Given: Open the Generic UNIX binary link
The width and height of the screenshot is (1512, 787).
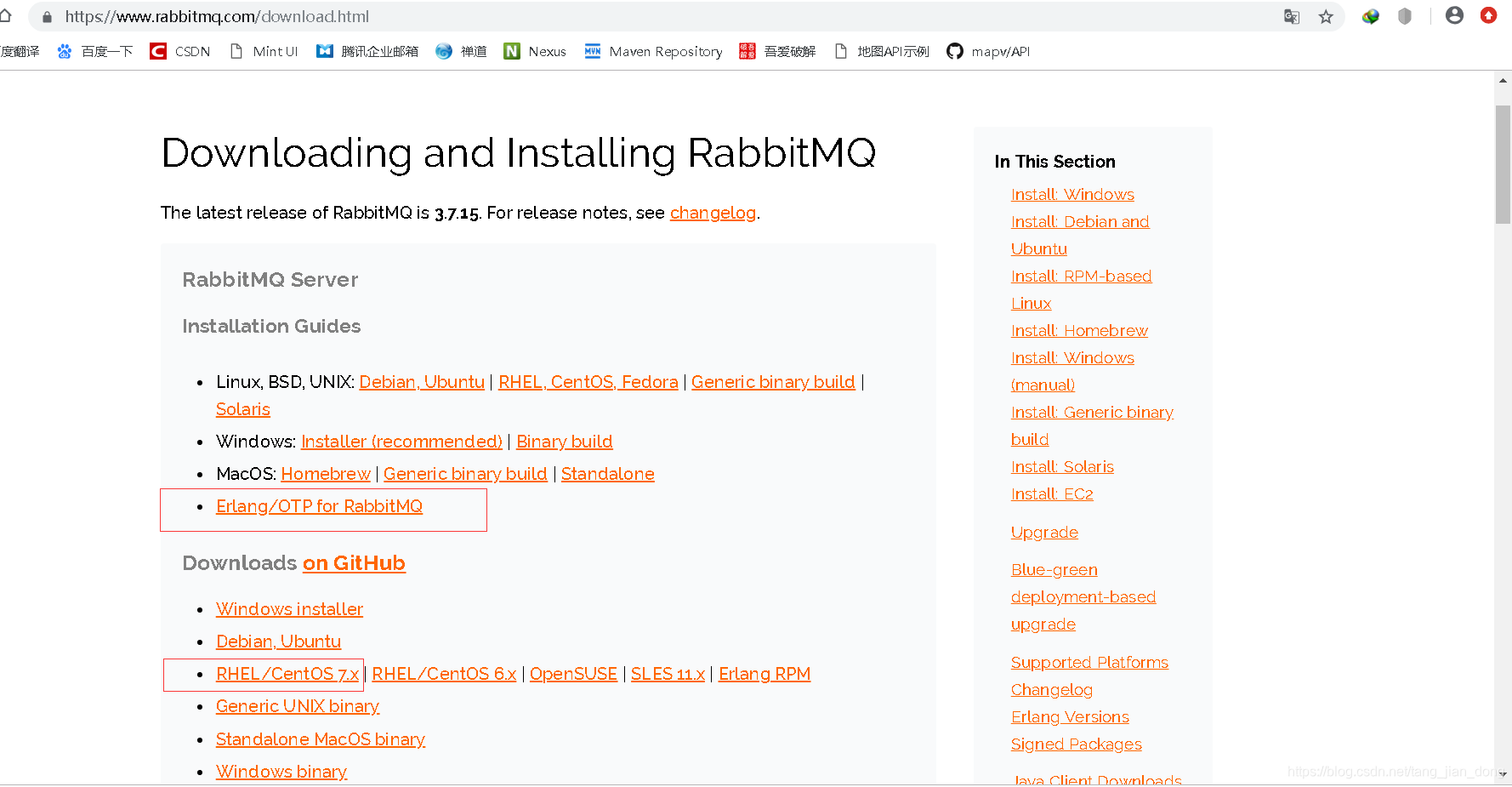Looking at the screenshot, I should click(x=298, y=706).
